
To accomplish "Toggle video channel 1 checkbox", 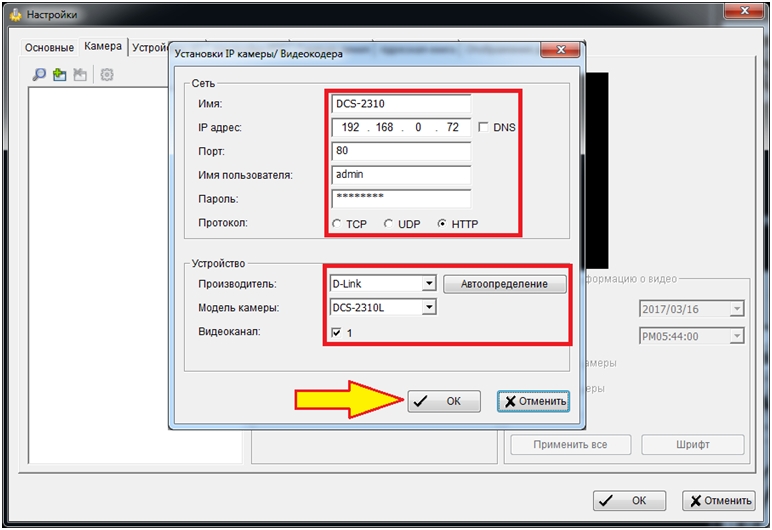I will click(337, 332).
